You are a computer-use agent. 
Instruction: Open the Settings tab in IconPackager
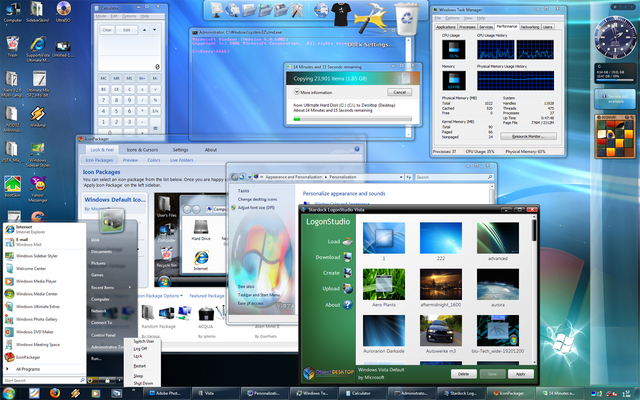[x=180, y=150]
